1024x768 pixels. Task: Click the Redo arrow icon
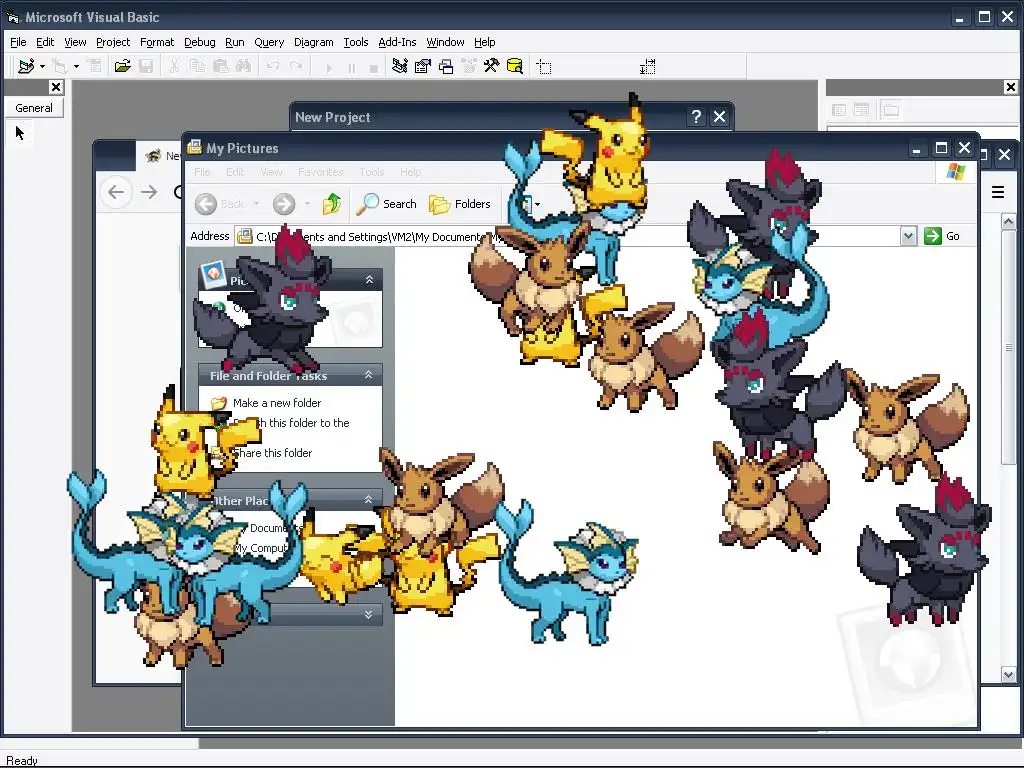point(296,66)
